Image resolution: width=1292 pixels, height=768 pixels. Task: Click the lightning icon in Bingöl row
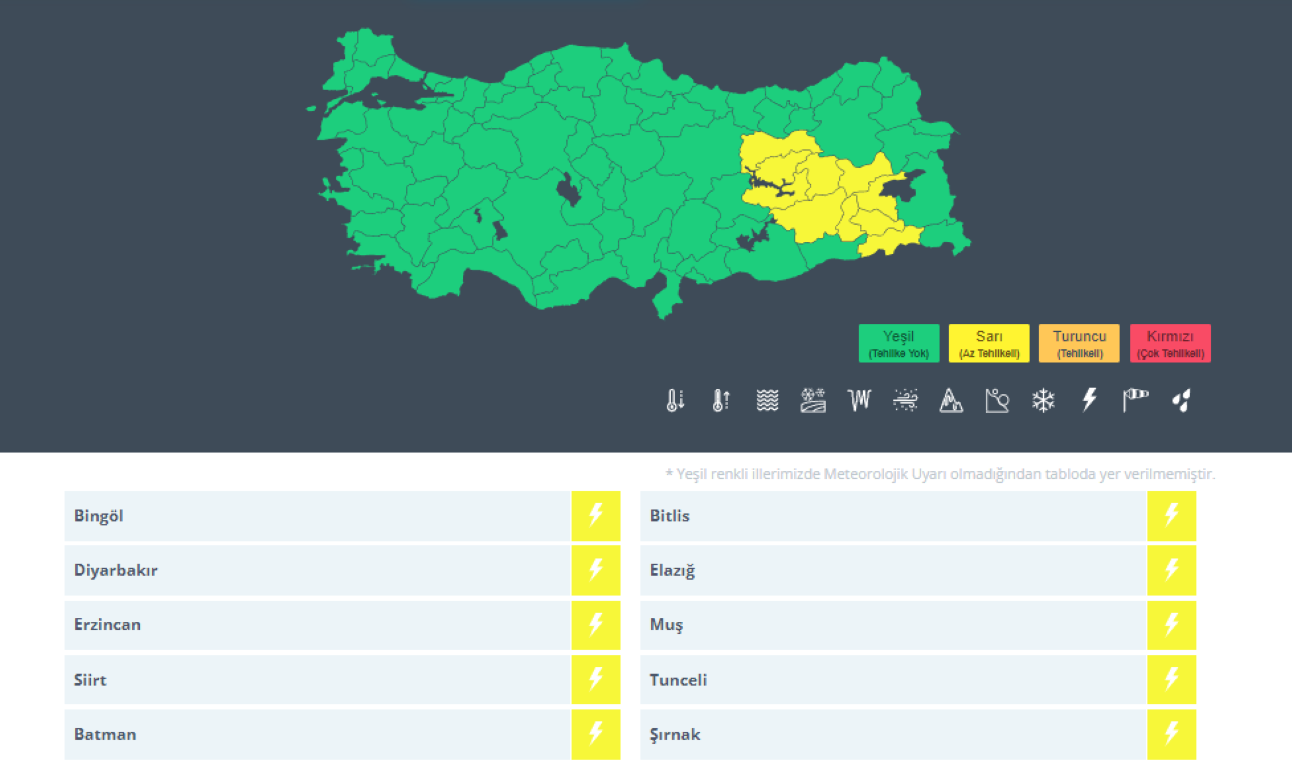pyautogui.click(x=596, y=516)
